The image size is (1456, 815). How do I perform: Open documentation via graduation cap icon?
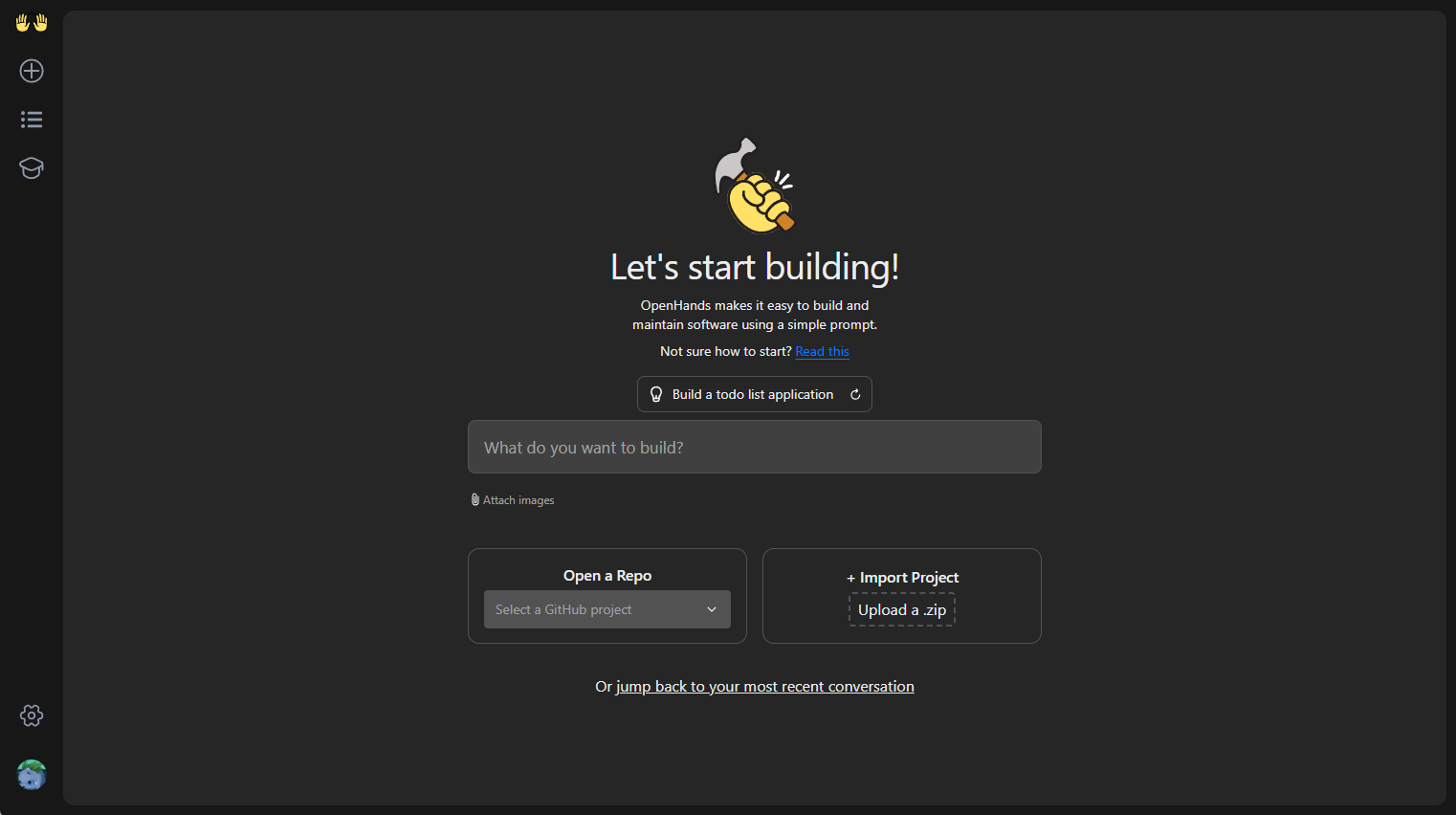coord(32,168)
